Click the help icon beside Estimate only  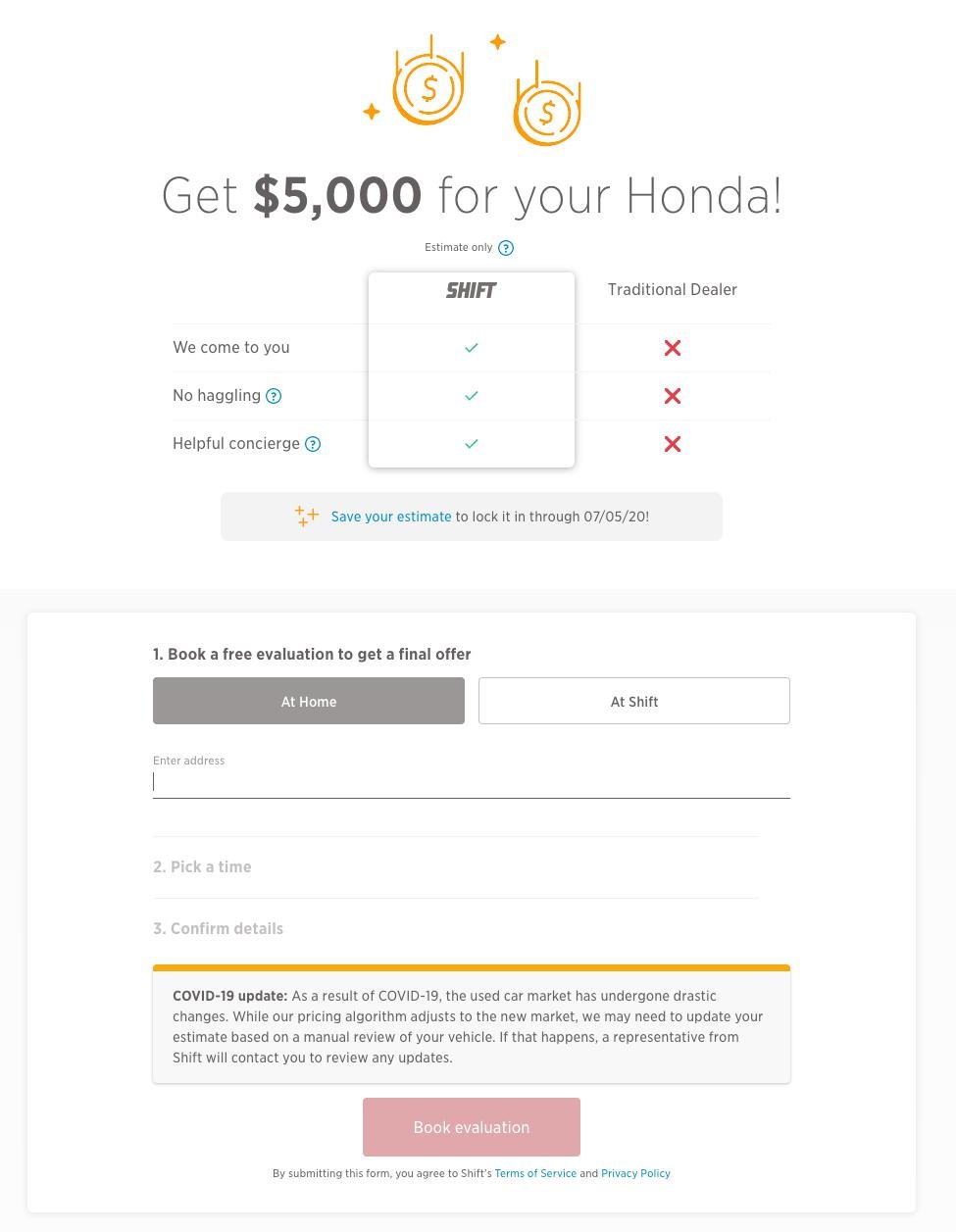click(506, 248)
